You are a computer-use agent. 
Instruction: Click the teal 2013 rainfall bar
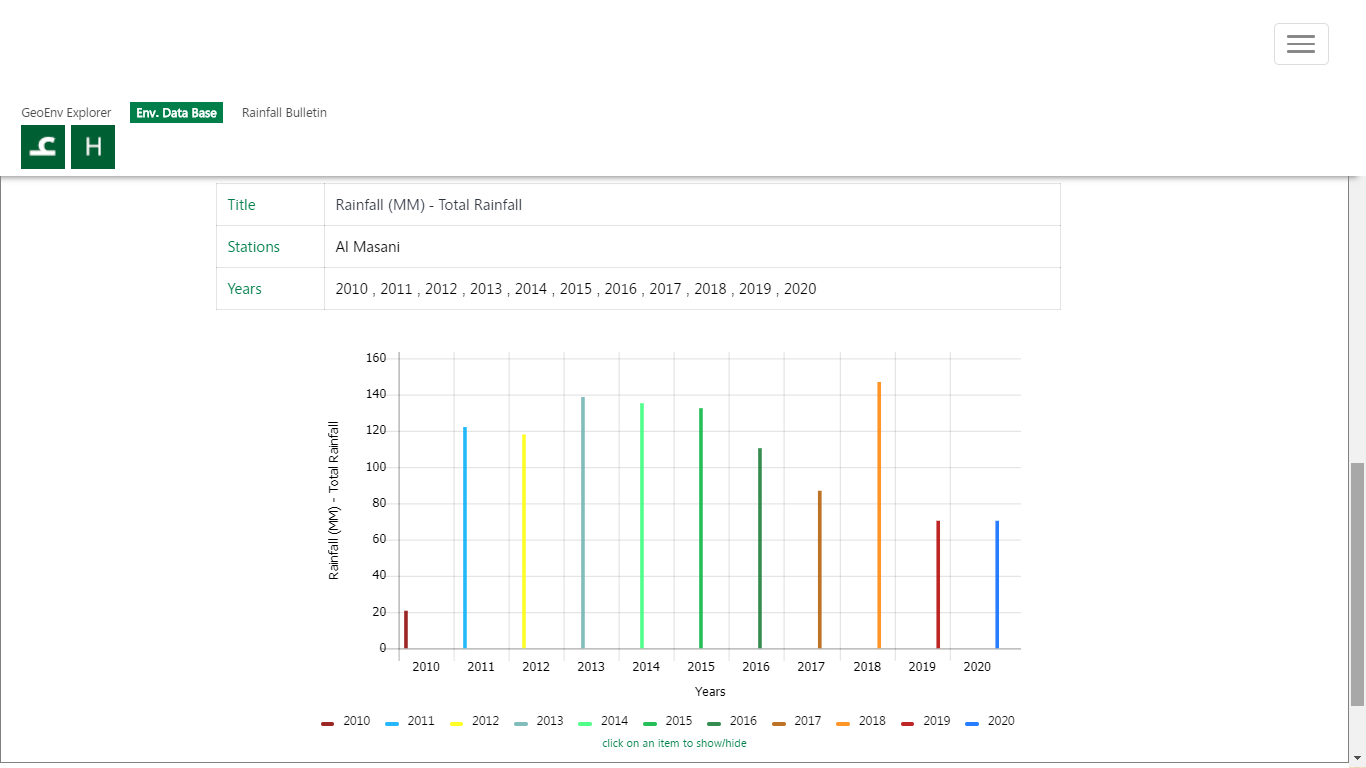coord(583,522)
